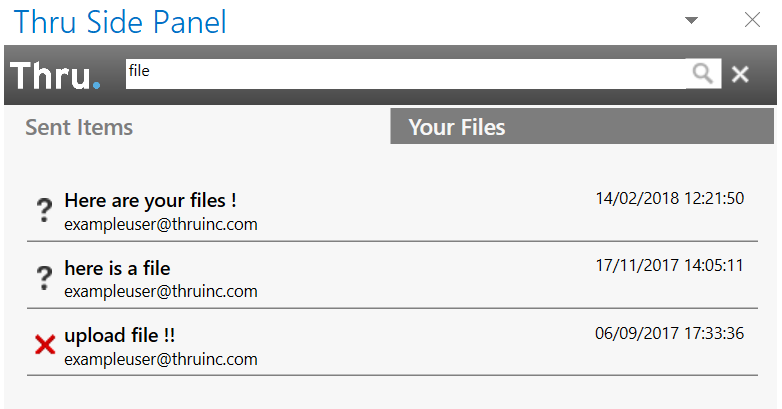Clear the search with the white X

pos(740,74)
